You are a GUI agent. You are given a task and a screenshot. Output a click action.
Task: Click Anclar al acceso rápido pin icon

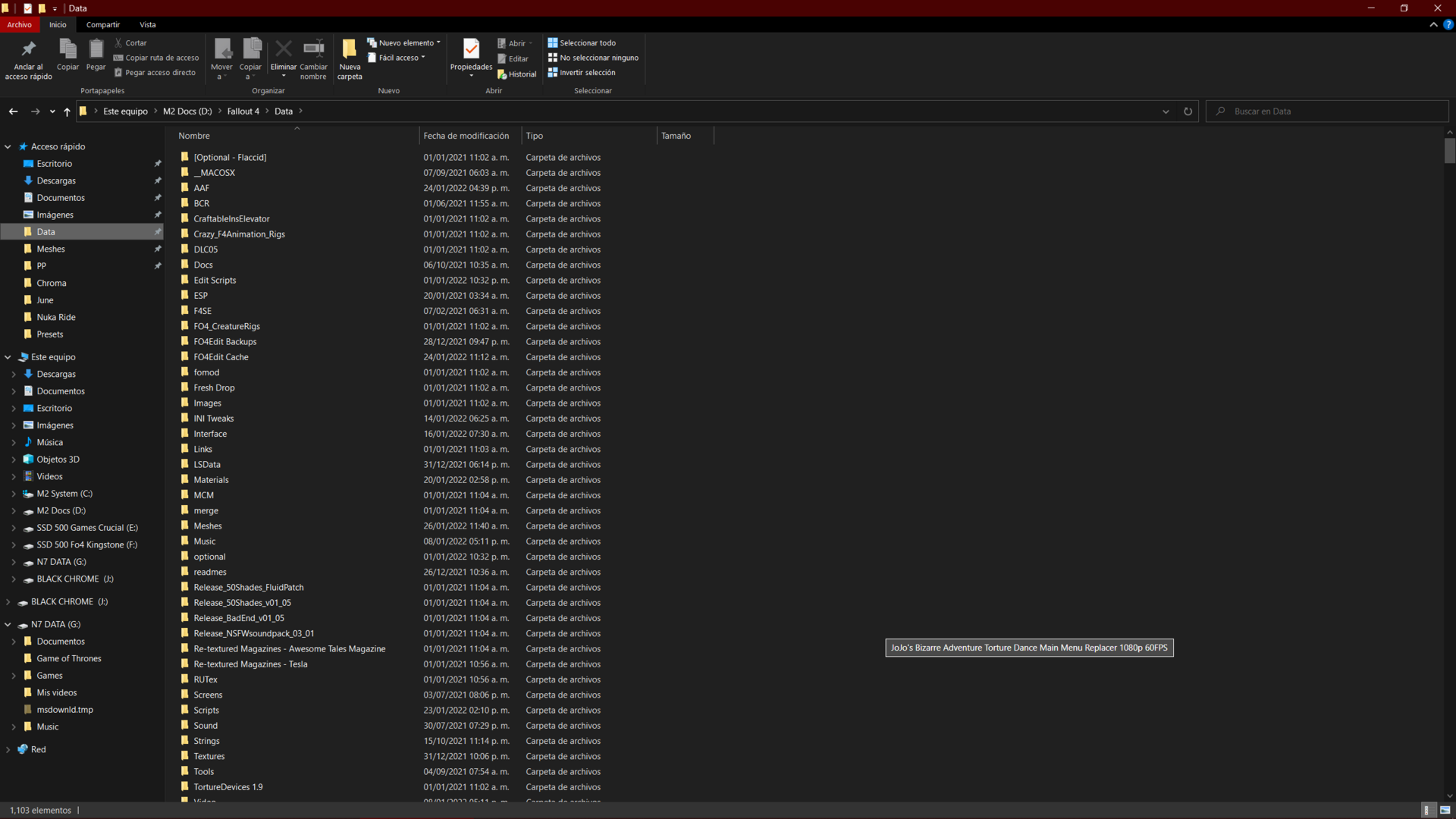point(29,50)
